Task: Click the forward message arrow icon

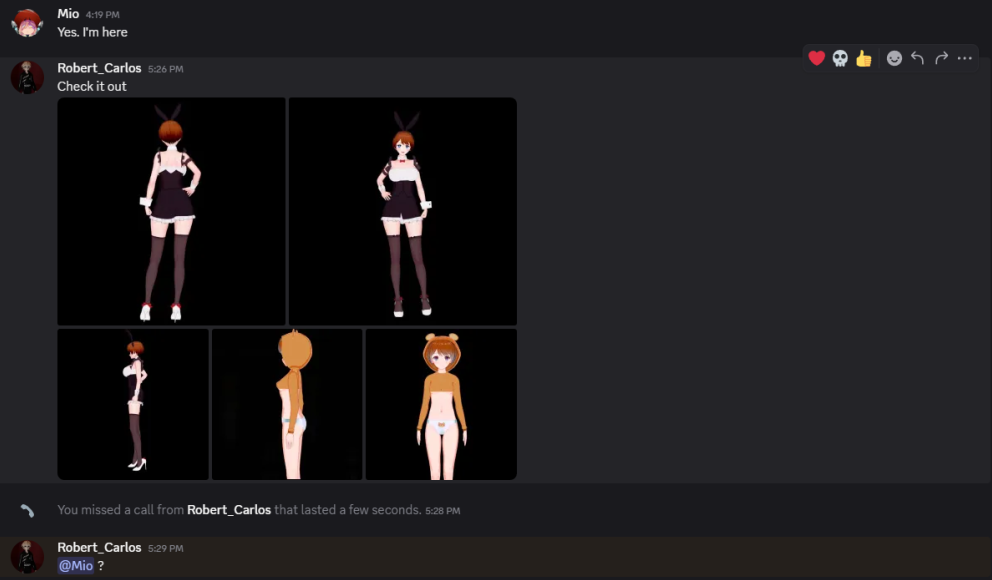Action: coord(941,58)
